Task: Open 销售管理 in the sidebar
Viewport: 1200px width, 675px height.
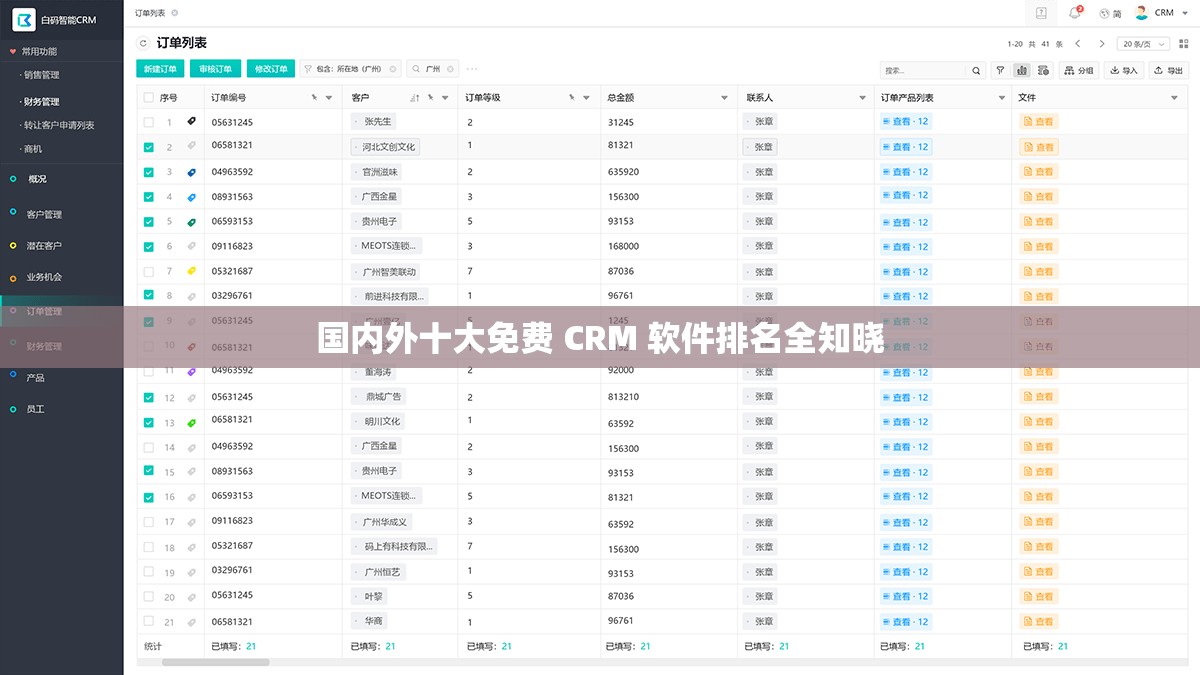Action: [42, 75]
